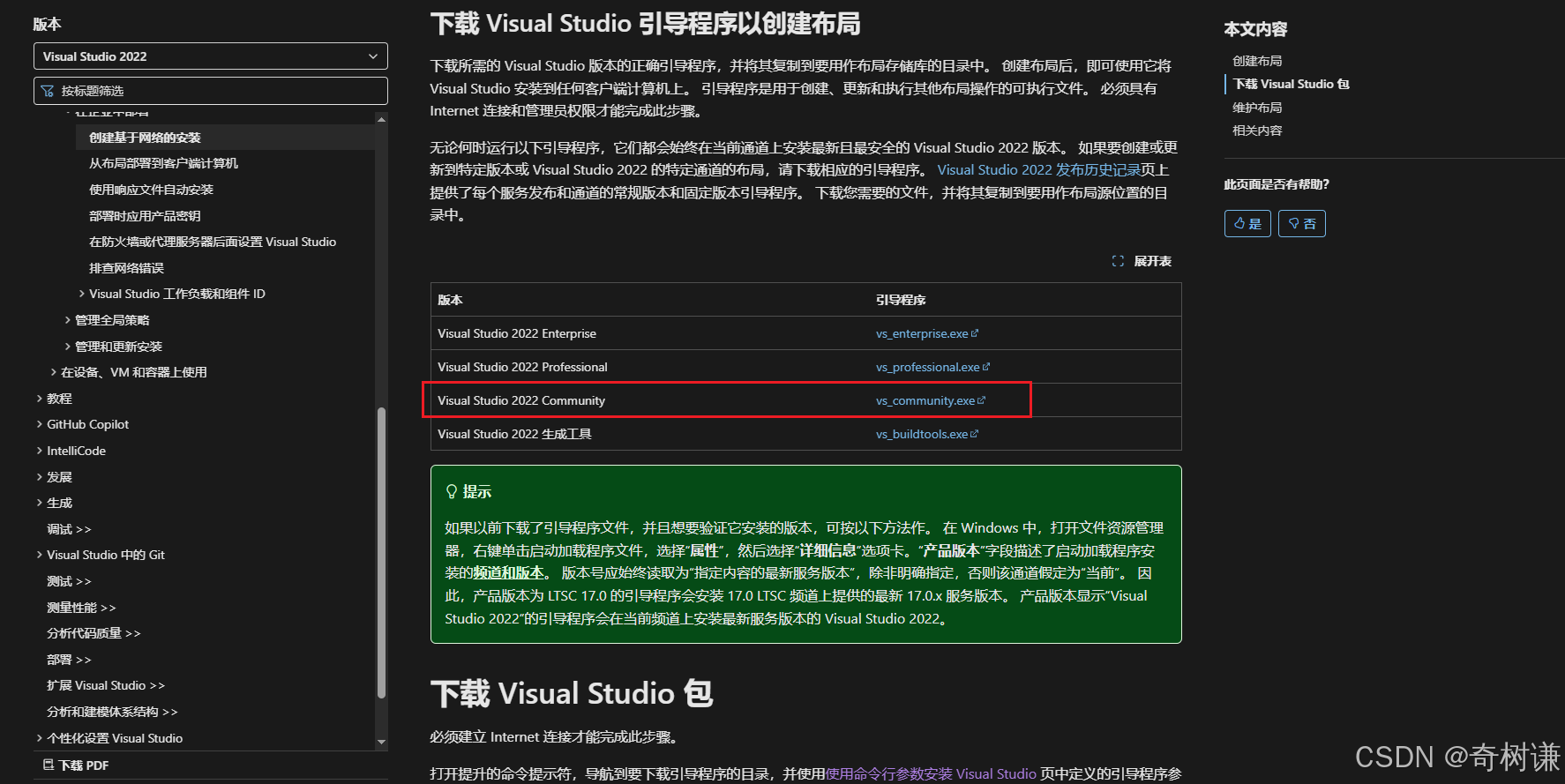
Task: Open the 分析代码质量 >> sidebar link
Action: click(x=94, y=633)
